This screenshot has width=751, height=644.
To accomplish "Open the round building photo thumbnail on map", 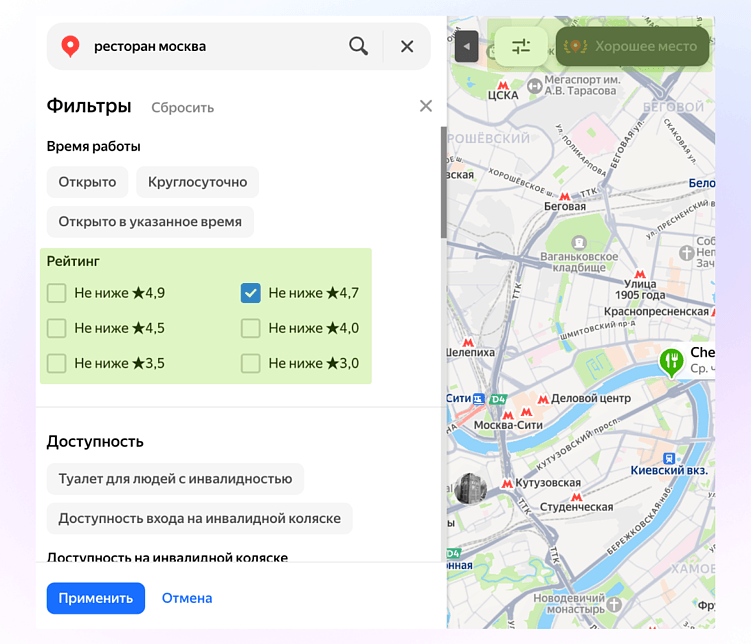I will coord(471,488).
